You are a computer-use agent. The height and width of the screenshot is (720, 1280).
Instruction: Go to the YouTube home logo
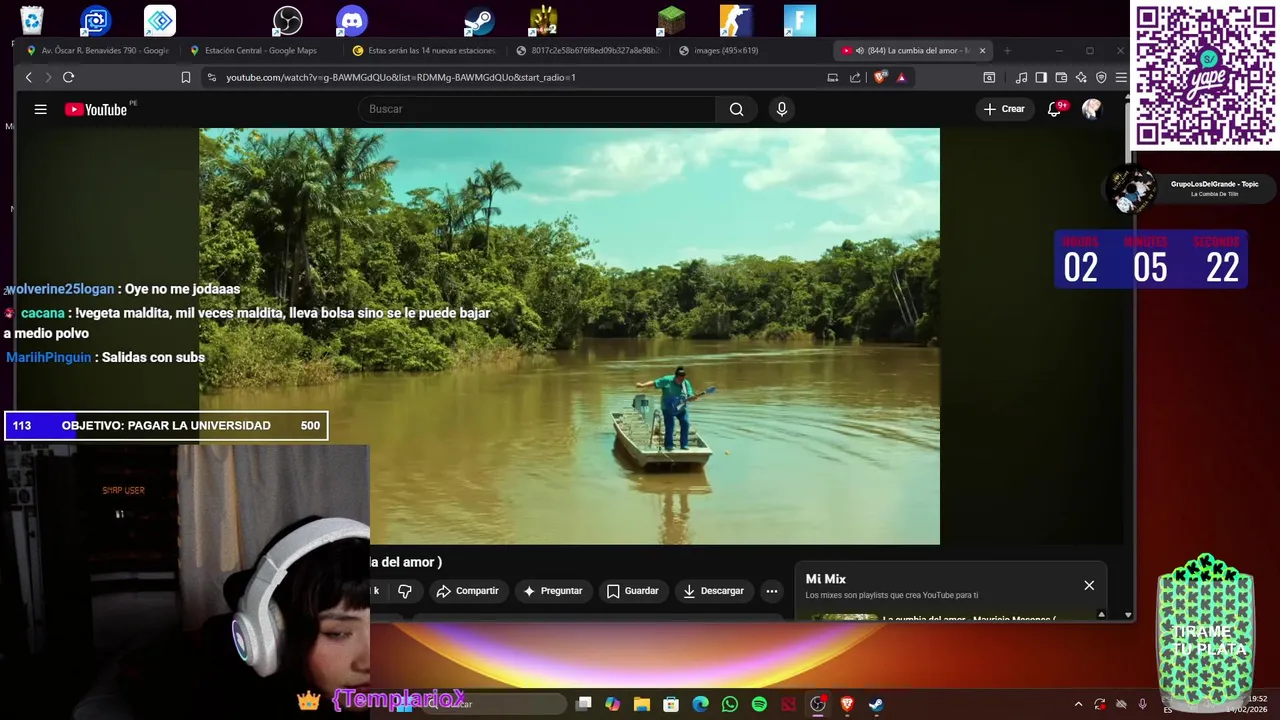pyautogui.click(x=97, y=109)
